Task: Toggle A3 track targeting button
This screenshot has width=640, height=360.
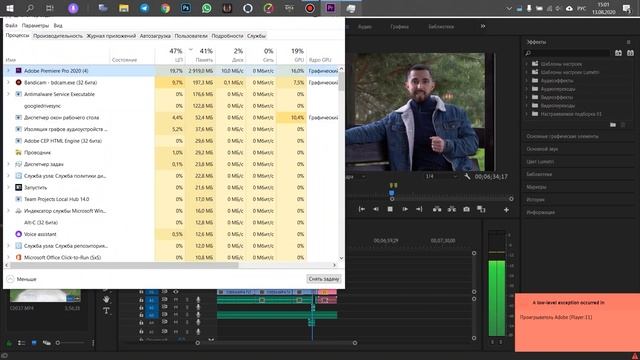Action: 151,315
